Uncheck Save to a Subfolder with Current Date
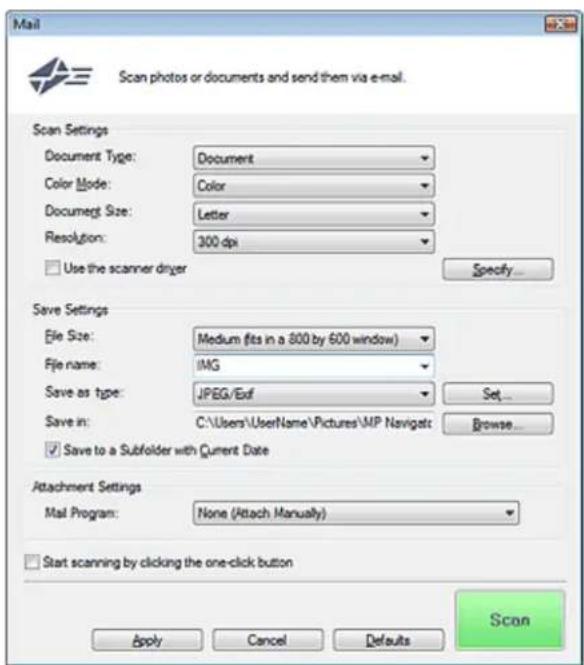 [53, 450]
